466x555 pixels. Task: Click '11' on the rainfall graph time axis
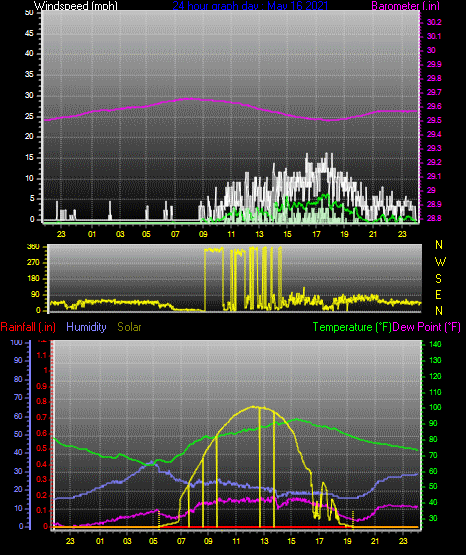[236, 542]
